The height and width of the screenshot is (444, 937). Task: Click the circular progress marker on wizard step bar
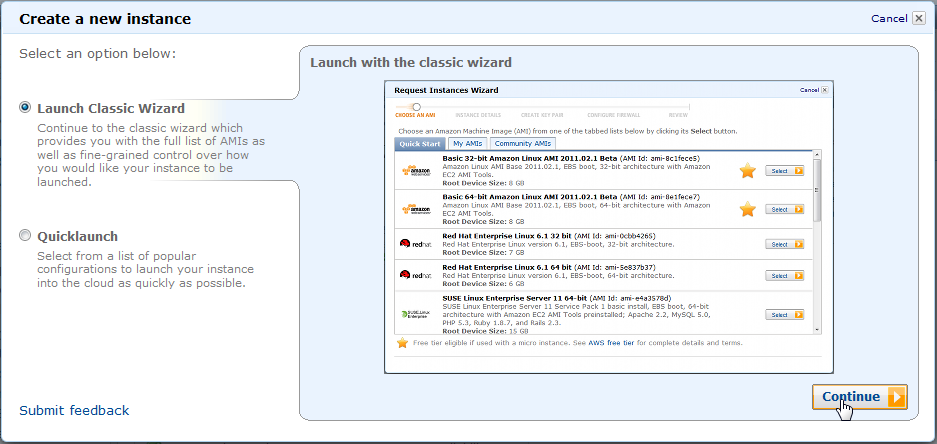pyautogui.click(x=417, y=107)
